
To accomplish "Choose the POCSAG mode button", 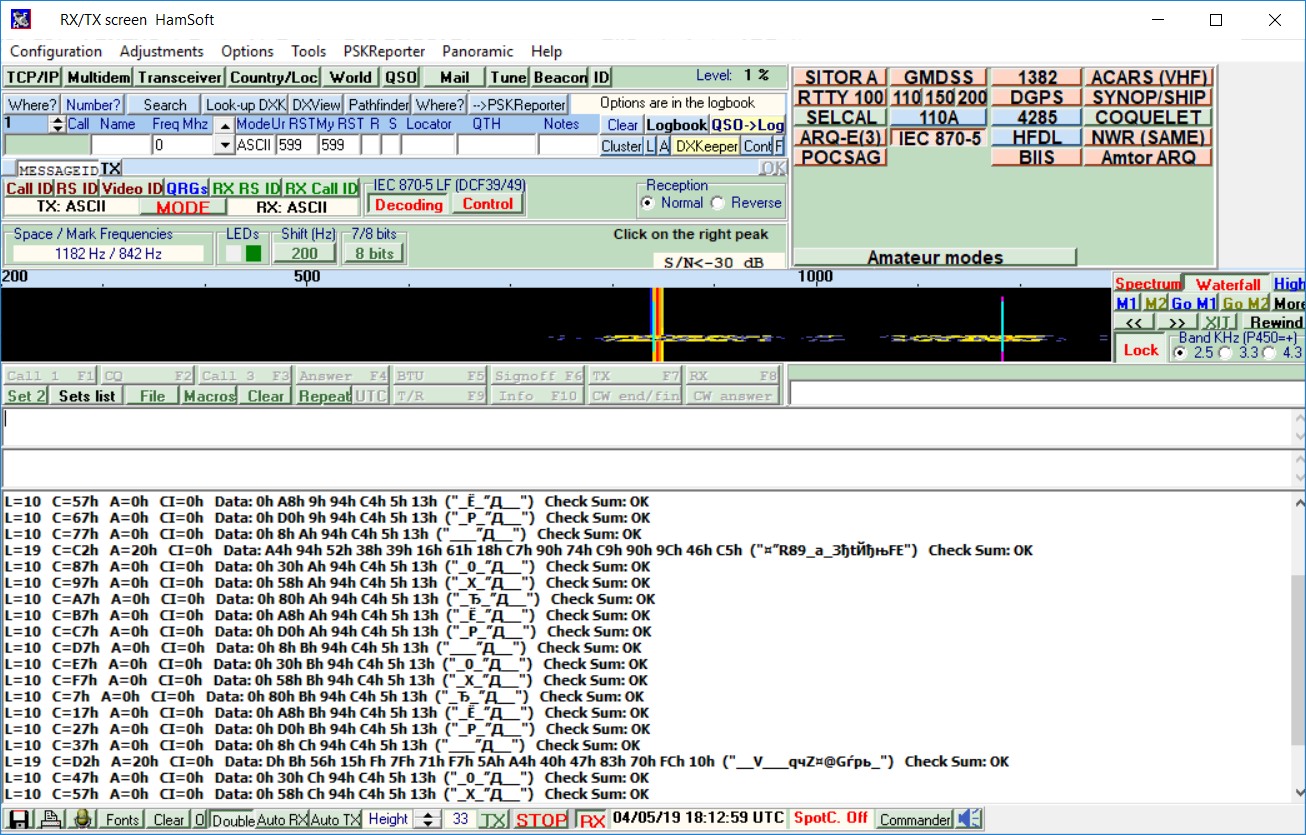I will (841, 157).
